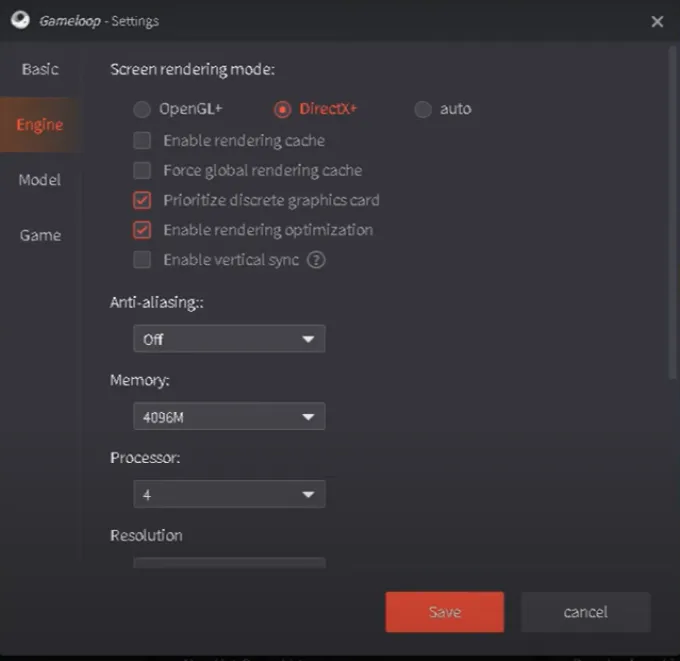Click the vertical scrollbar on the settings pane
Viewport: 680px width, 661px height.
point(673,213)
